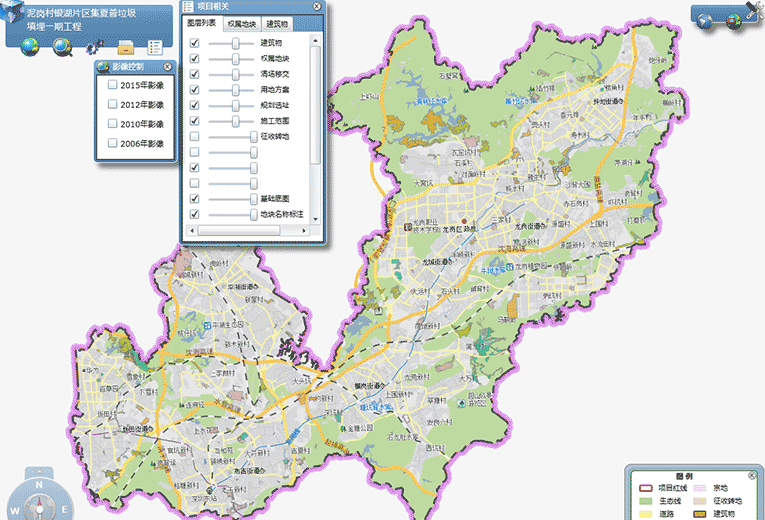Viewport: 765px width, 520px height.
Task: Uncheck the 建筑物 layer checkbox
Action: point(194,44)
